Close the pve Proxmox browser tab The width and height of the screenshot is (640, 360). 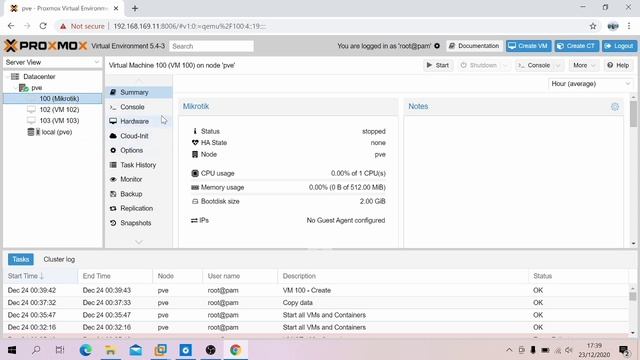click(x=116, y=8)
